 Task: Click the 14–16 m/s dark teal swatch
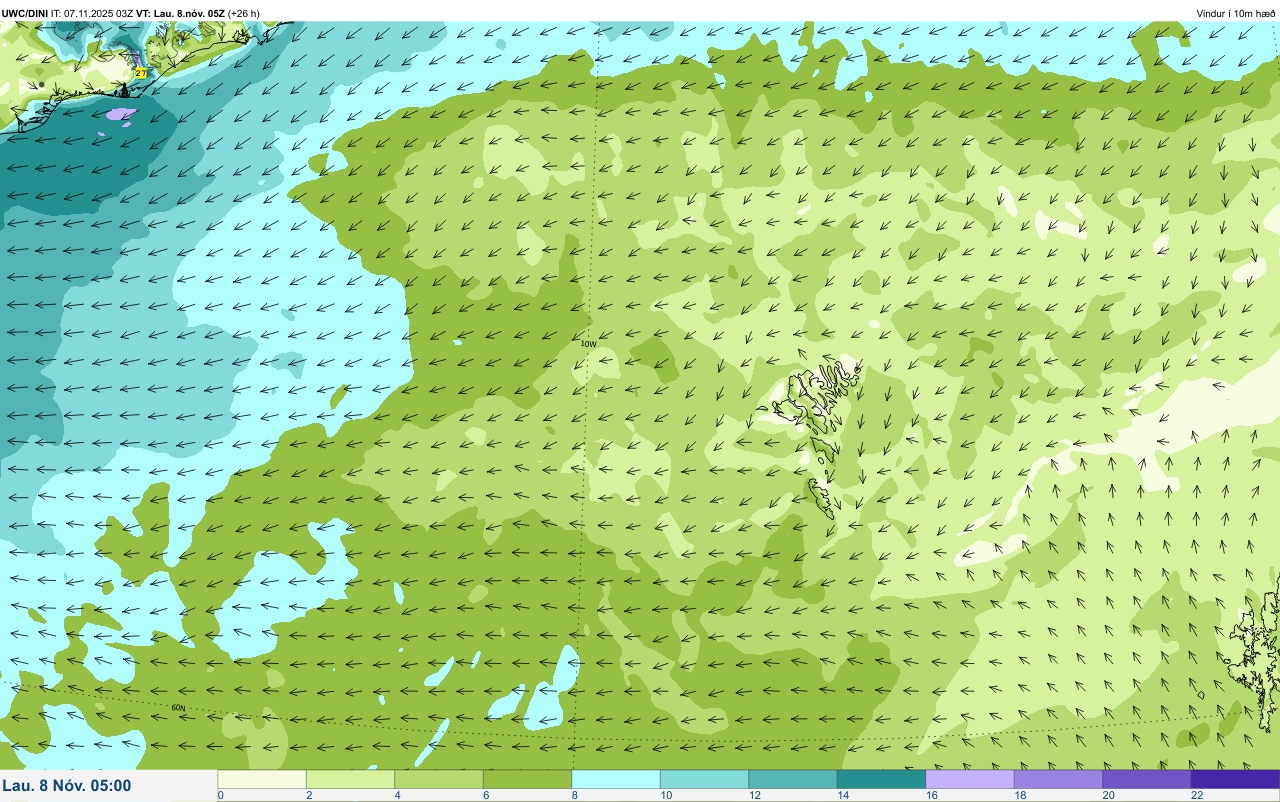click(x=881, y=779)
